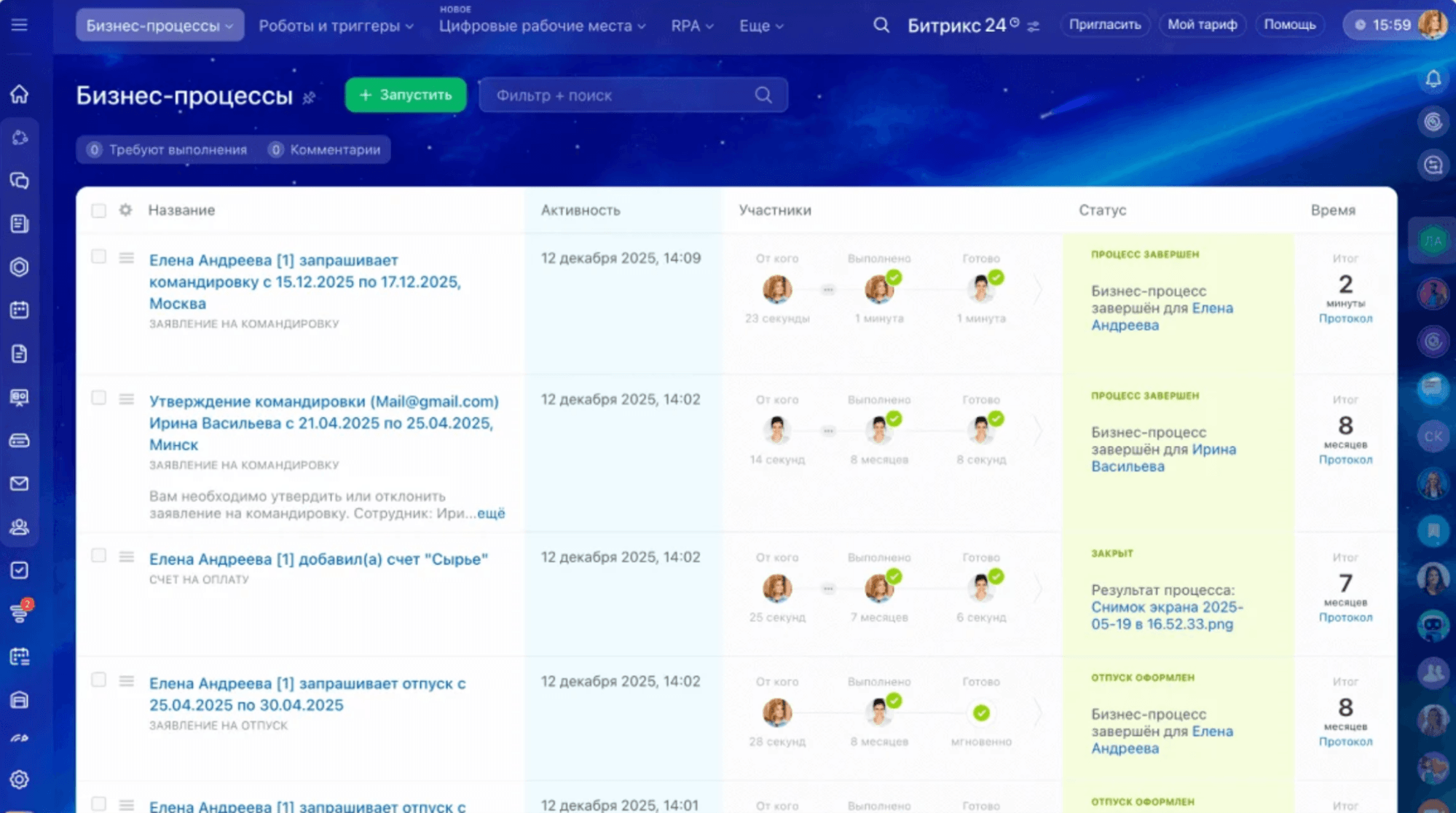
Task: Open Помощь
Action: coord(1290,25)
